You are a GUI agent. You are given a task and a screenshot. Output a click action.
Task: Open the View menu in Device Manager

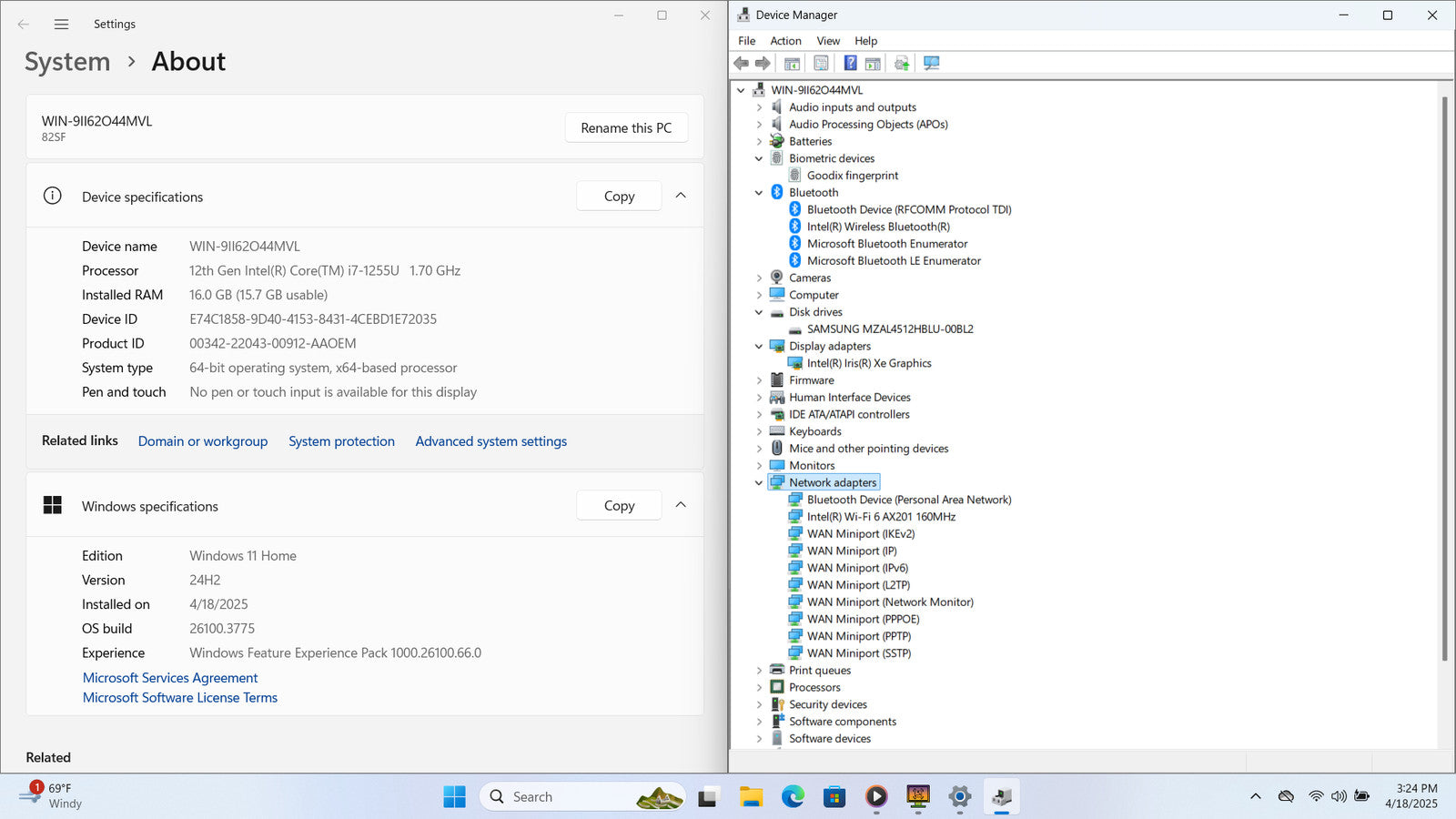(828, 41)
